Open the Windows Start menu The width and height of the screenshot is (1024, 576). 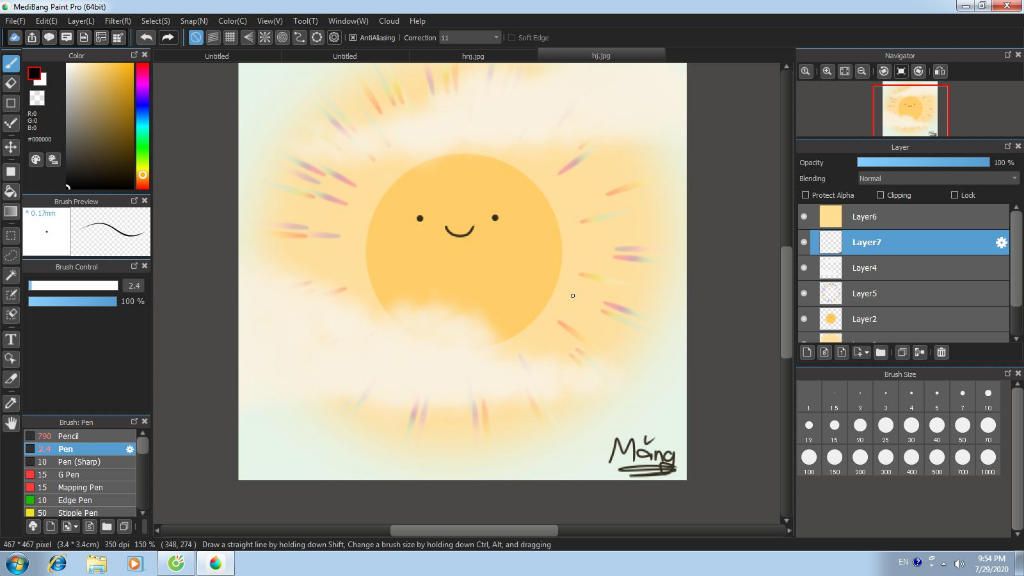(17, 563)
